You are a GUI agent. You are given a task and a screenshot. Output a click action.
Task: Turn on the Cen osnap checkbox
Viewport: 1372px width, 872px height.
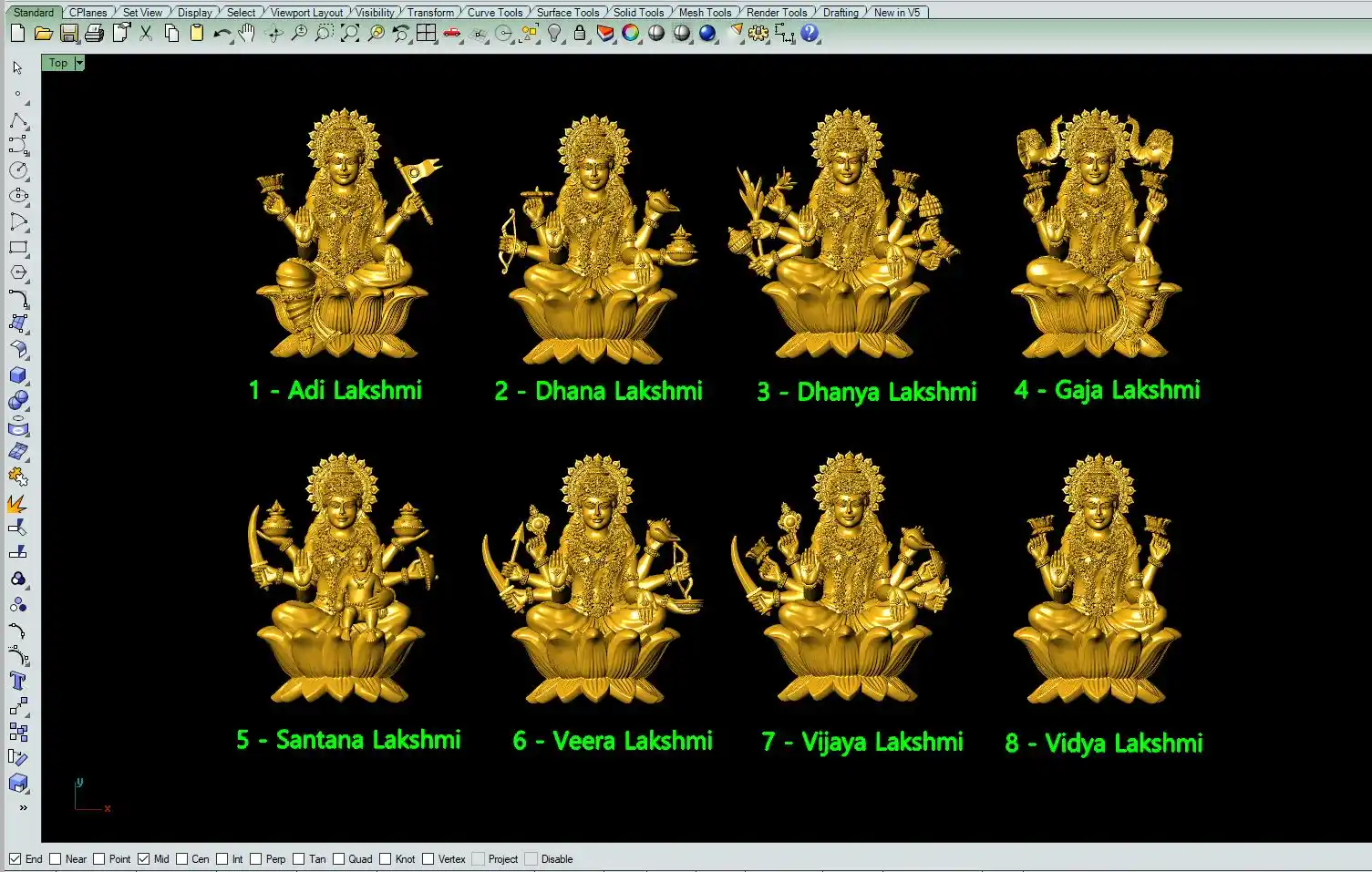pyautogui.click(x=182, y=858)
